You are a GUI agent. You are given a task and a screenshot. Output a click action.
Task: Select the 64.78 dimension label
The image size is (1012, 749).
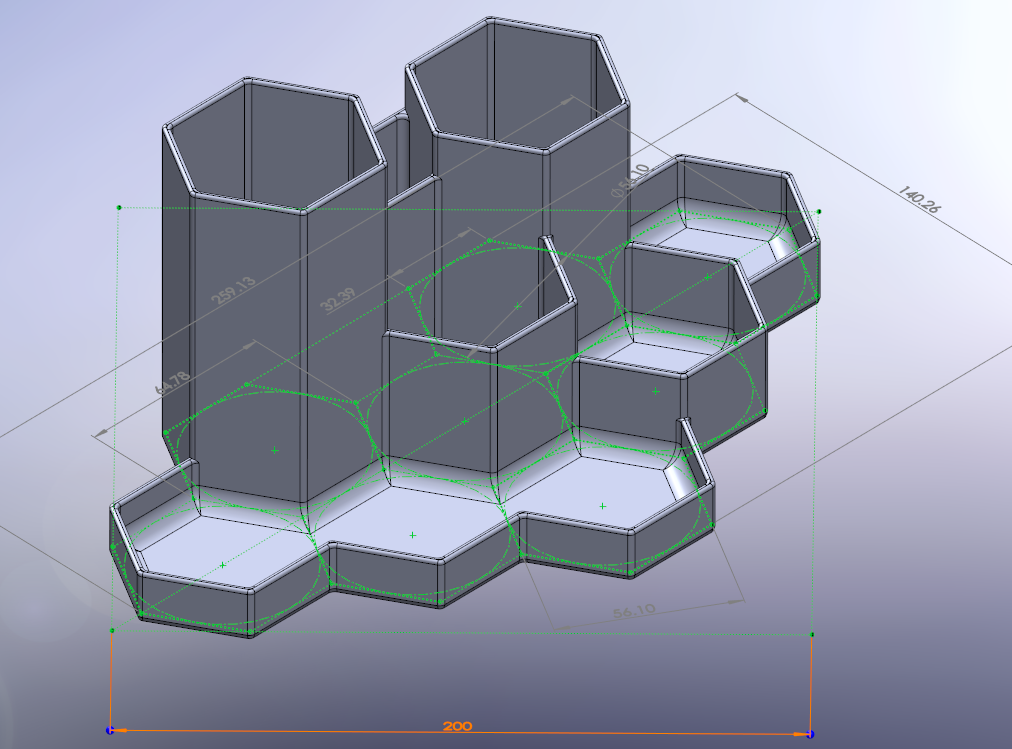[x=173, y=383]
